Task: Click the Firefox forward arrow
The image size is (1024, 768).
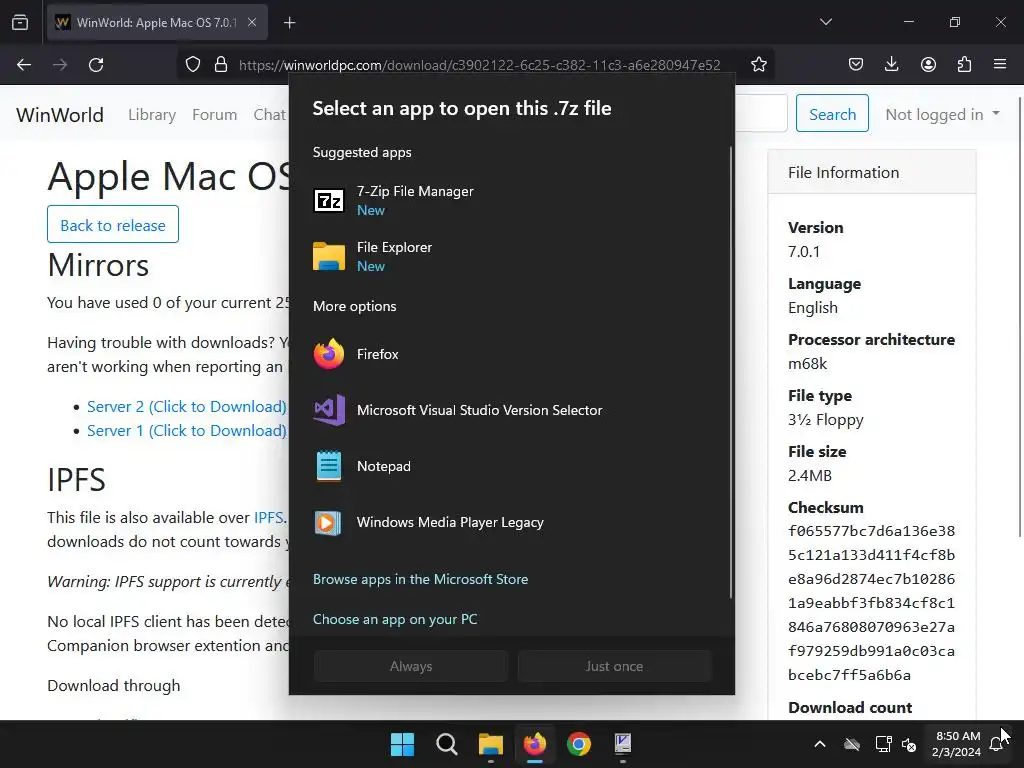Action: click(x=60, y=65)
